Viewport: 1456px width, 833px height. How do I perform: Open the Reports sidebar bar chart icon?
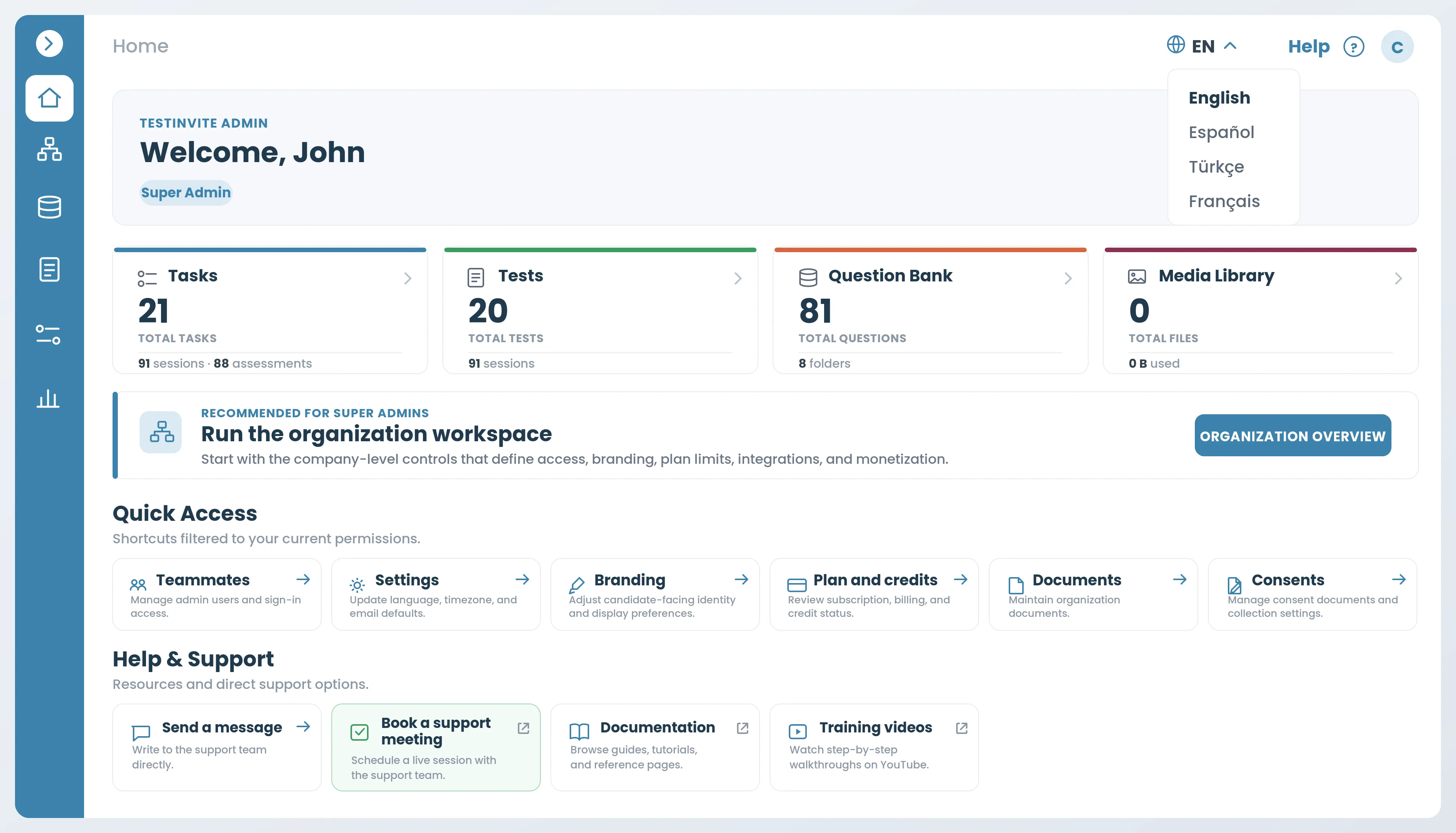(x=48, y=399)
